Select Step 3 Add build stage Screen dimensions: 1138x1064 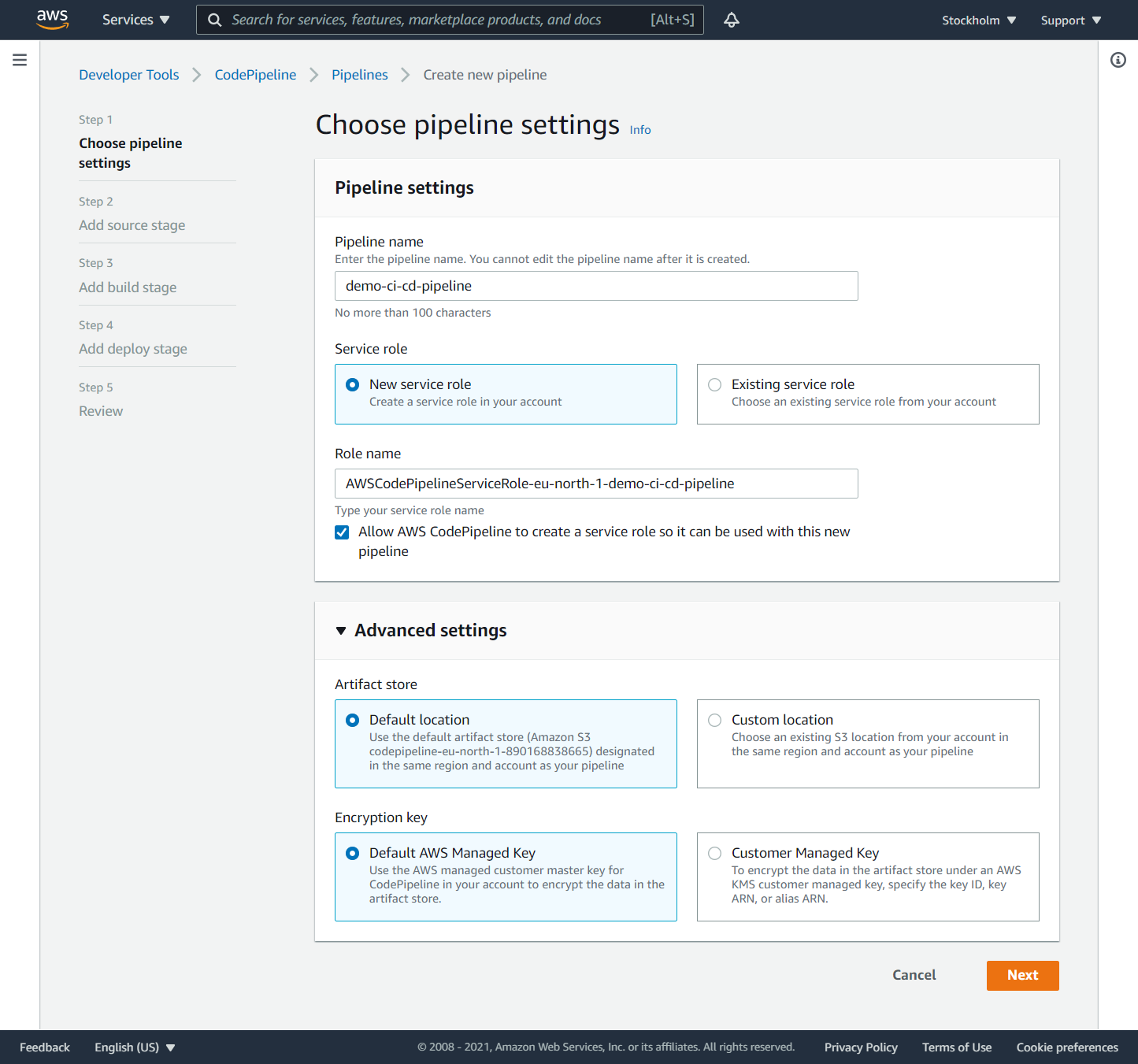tap(128, 287)
